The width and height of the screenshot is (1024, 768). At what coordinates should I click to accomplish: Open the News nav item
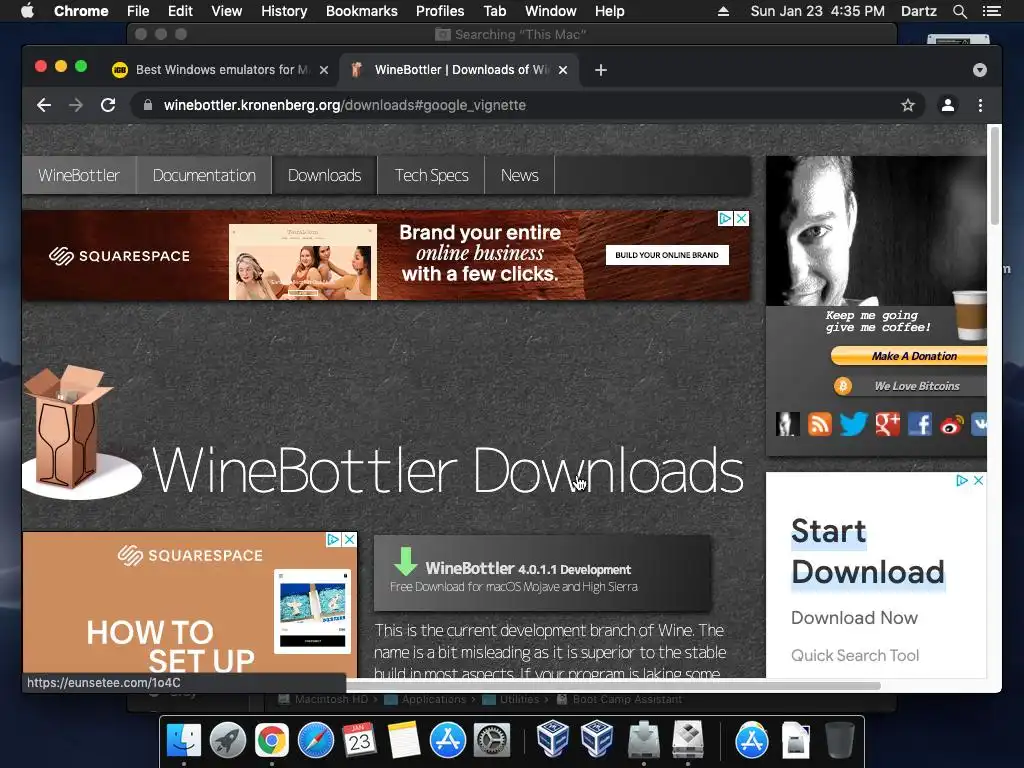pyautogui.click(x=520, y=175)
